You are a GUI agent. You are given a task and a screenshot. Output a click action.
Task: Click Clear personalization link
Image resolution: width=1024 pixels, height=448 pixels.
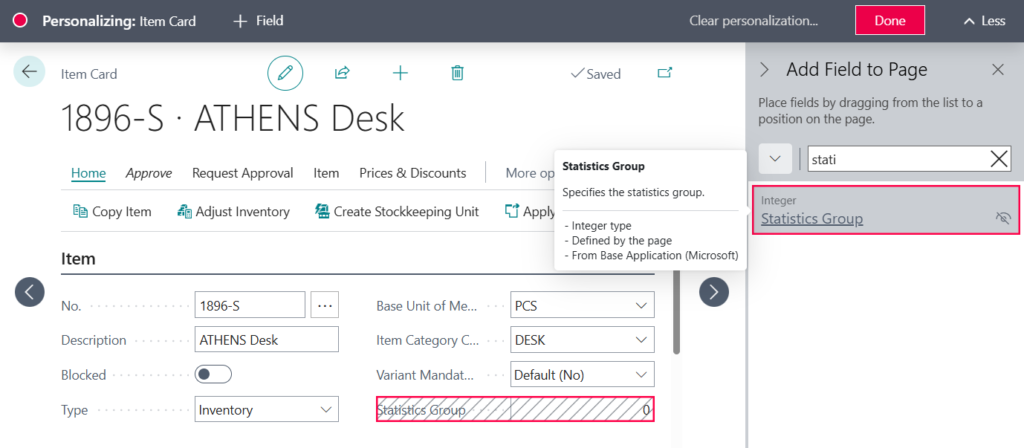(x=753, y=21)
